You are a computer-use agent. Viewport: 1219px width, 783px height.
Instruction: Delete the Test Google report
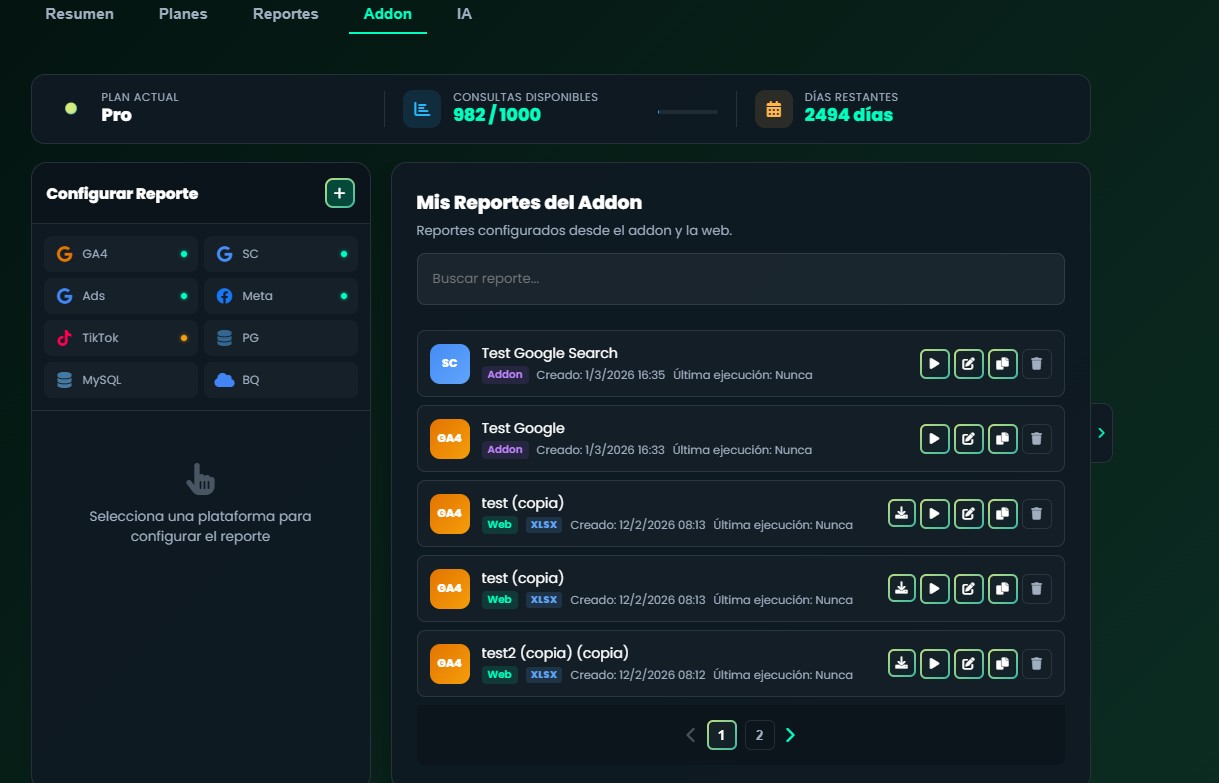1036,439
